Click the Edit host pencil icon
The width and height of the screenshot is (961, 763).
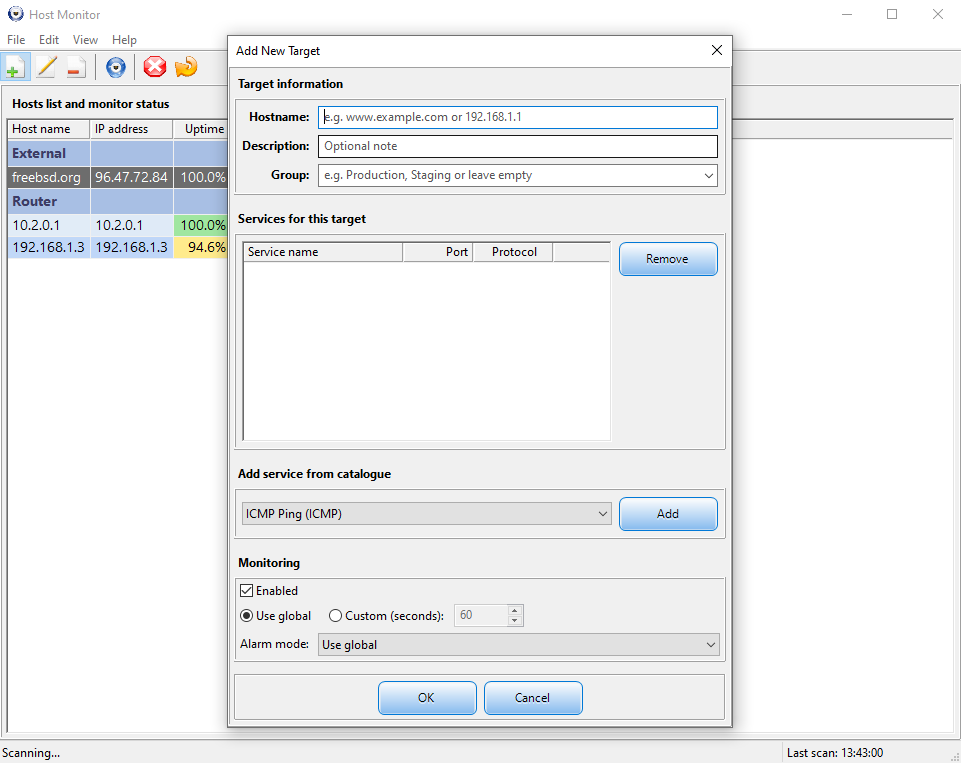click(x=45, y=66)
